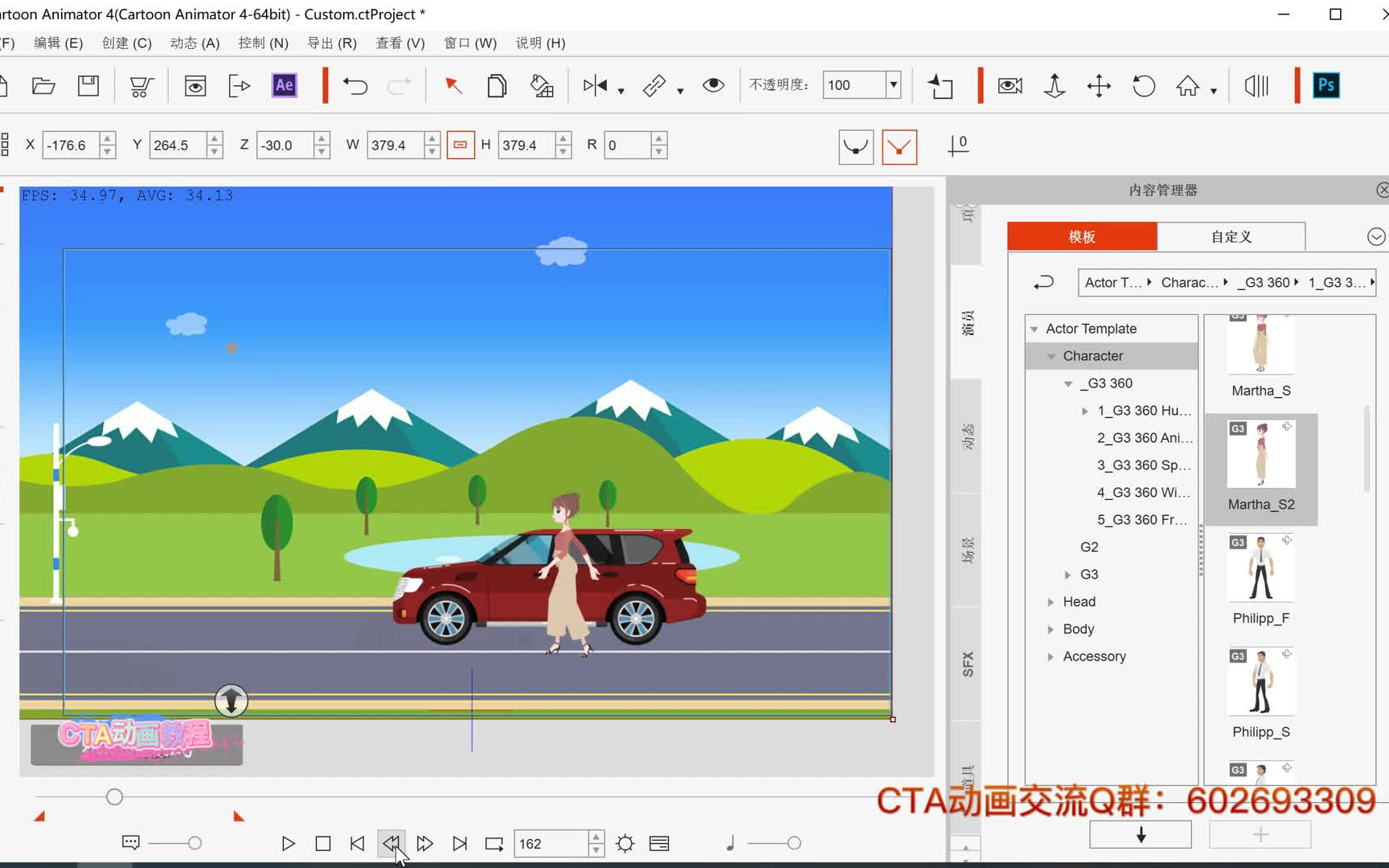The width and height of the screenshot is (1389, 868).
Task: Open the 动态 (A) menu
Action: (x=195, y=43)
